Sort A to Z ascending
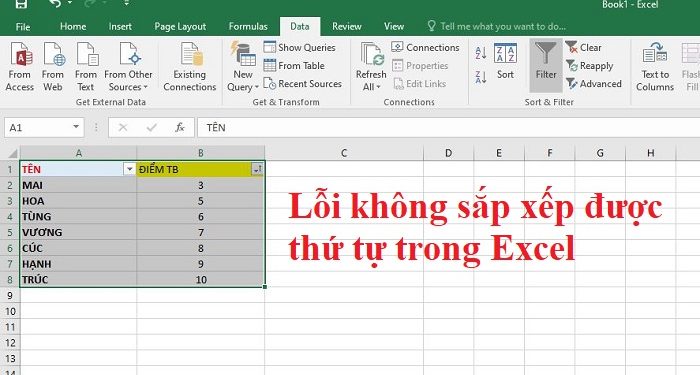 tap(481, 53)
